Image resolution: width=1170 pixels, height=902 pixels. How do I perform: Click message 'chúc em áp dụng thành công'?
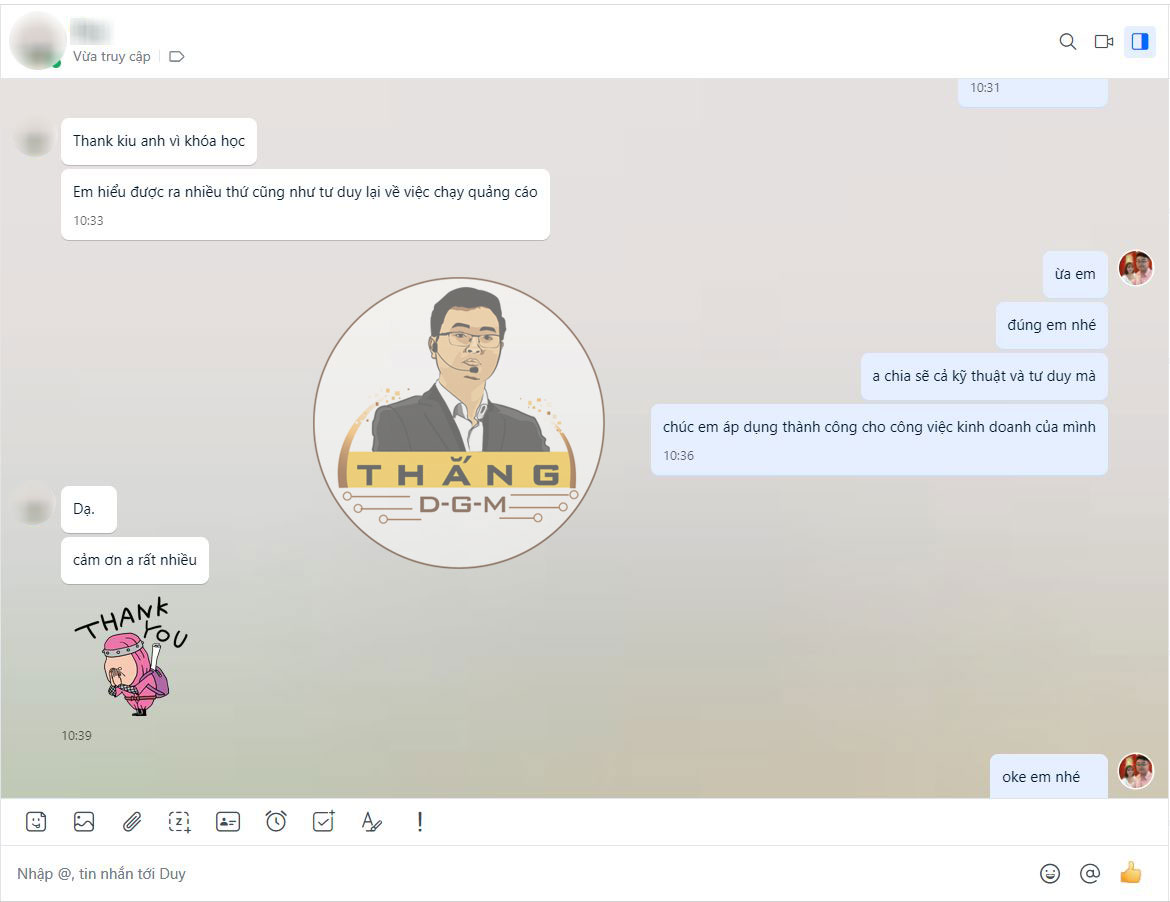tap(879, 439)
